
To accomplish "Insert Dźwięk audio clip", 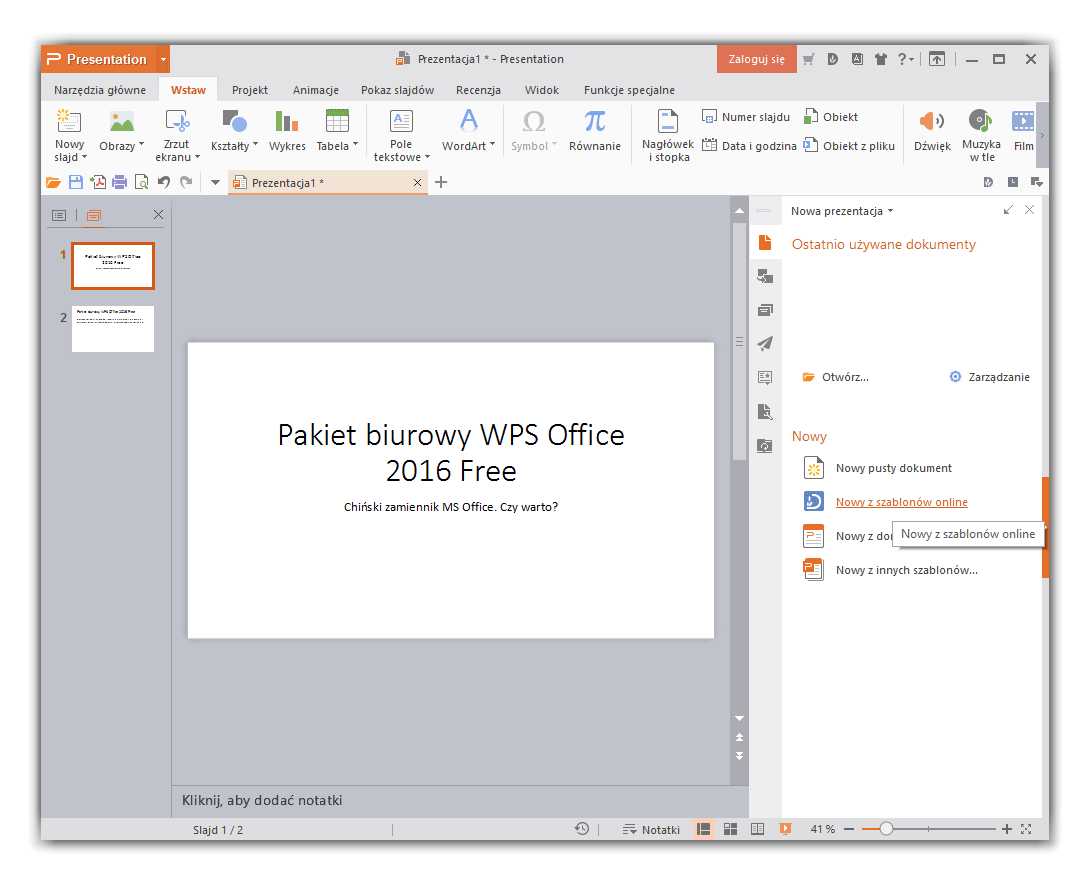I will point(932,129).
